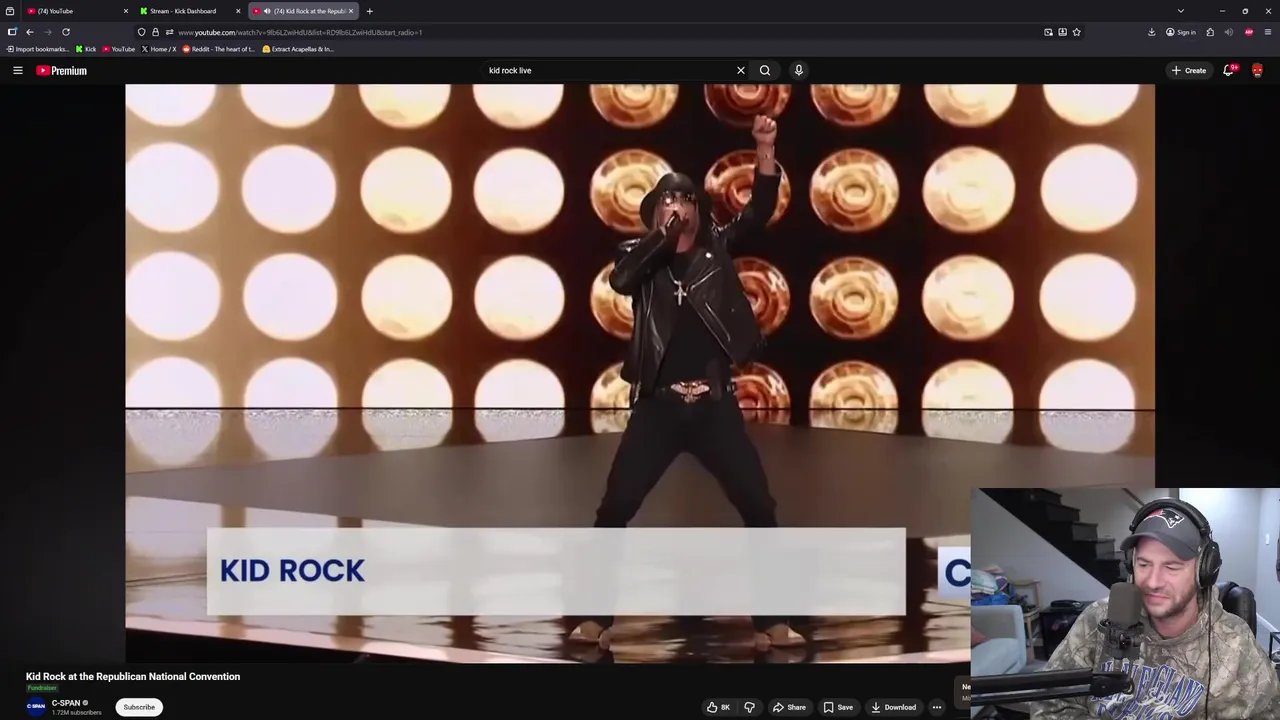Open the sidebar panel toggle icon
Screen dimensions: 1280x720
coord(12,32)
